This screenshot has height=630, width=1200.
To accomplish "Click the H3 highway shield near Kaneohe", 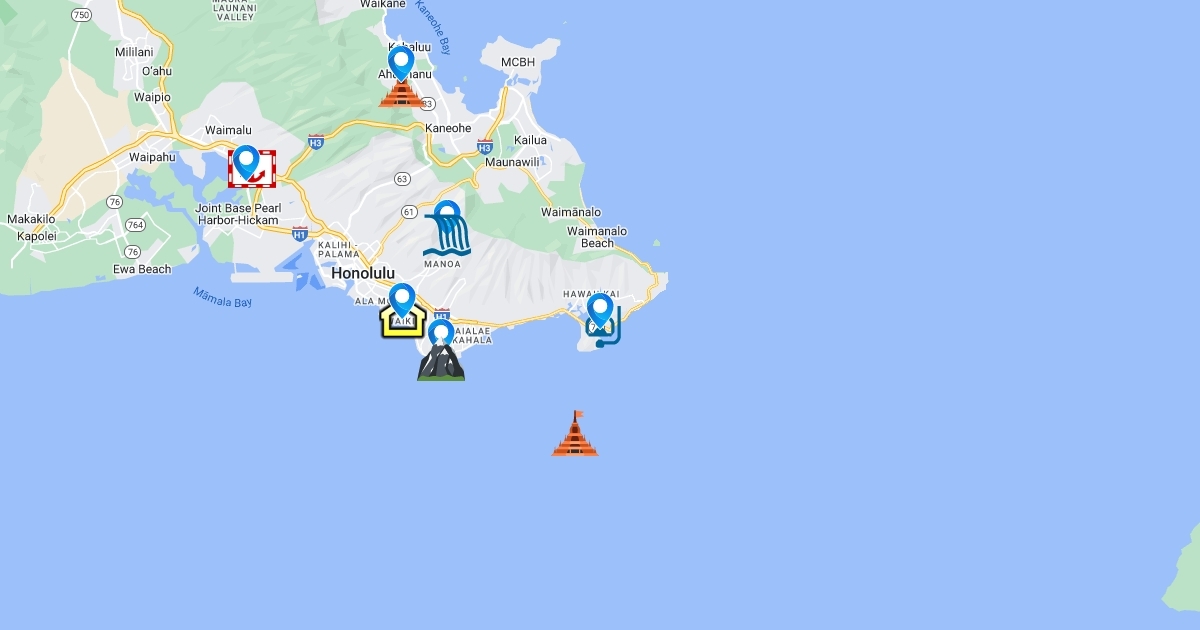I will point(485,146).
